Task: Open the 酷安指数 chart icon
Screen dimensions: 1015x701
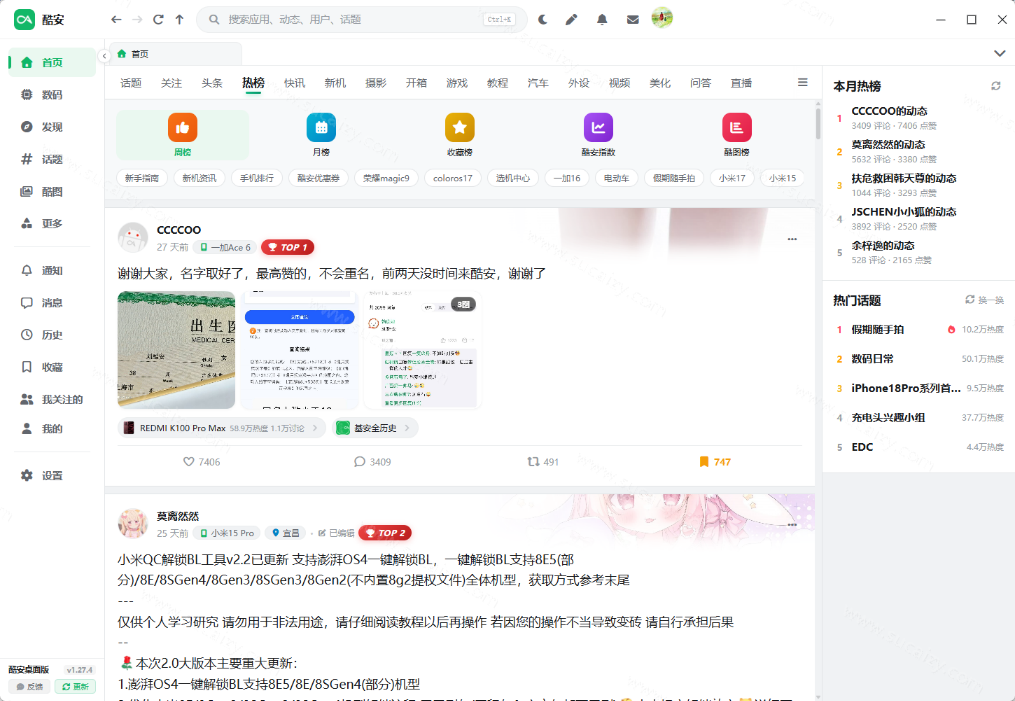Action: [x=598, y=128]
